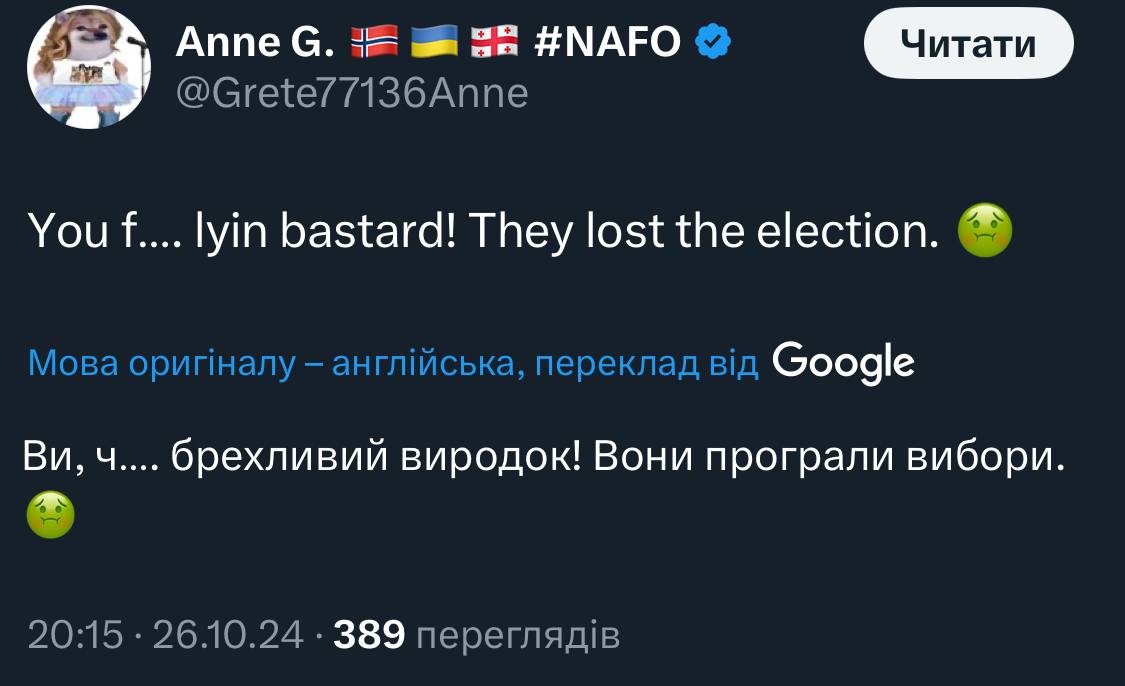Click the Georgian flag emoji in name
This screenshot has height=686, width=1125.
point(494,42)
